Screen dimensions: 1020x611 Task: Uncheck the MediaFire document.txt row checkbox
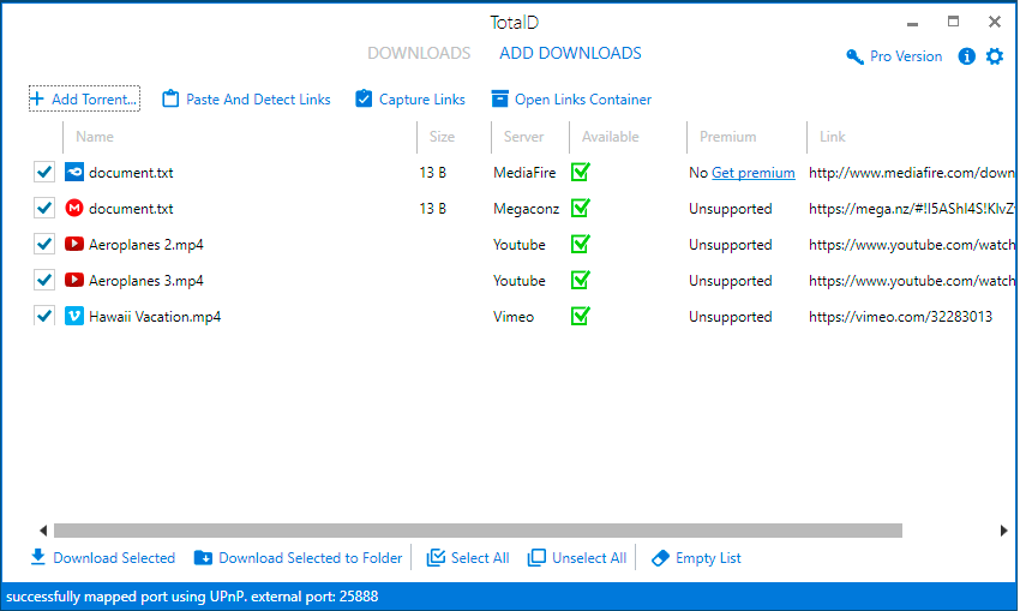(44, 172)
